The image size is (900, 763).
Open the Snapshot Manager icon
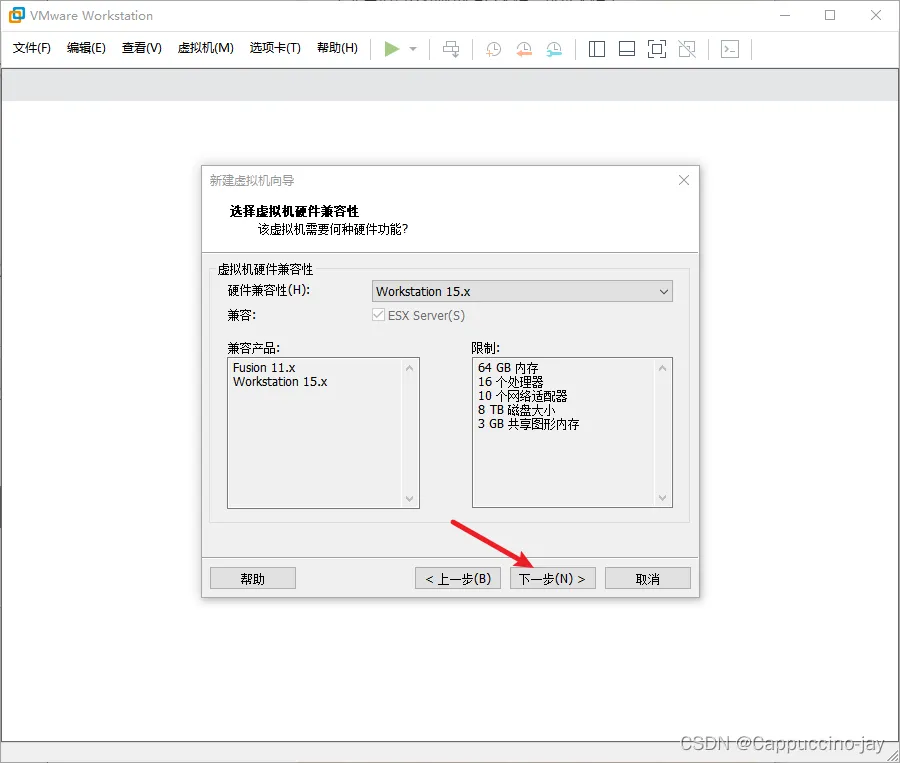tap(554, 49)
